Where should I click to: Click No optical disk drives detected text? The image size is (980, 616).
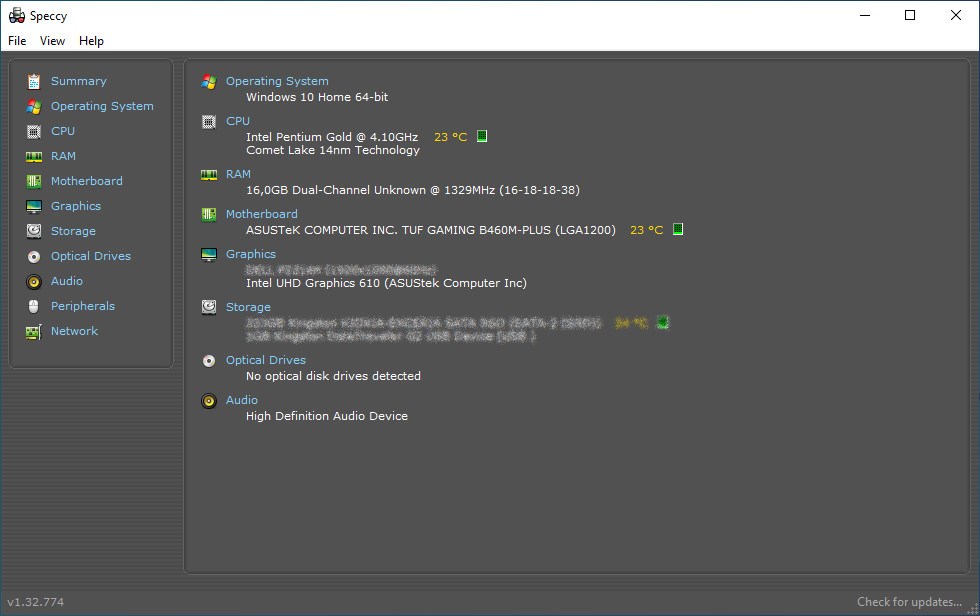333,376
